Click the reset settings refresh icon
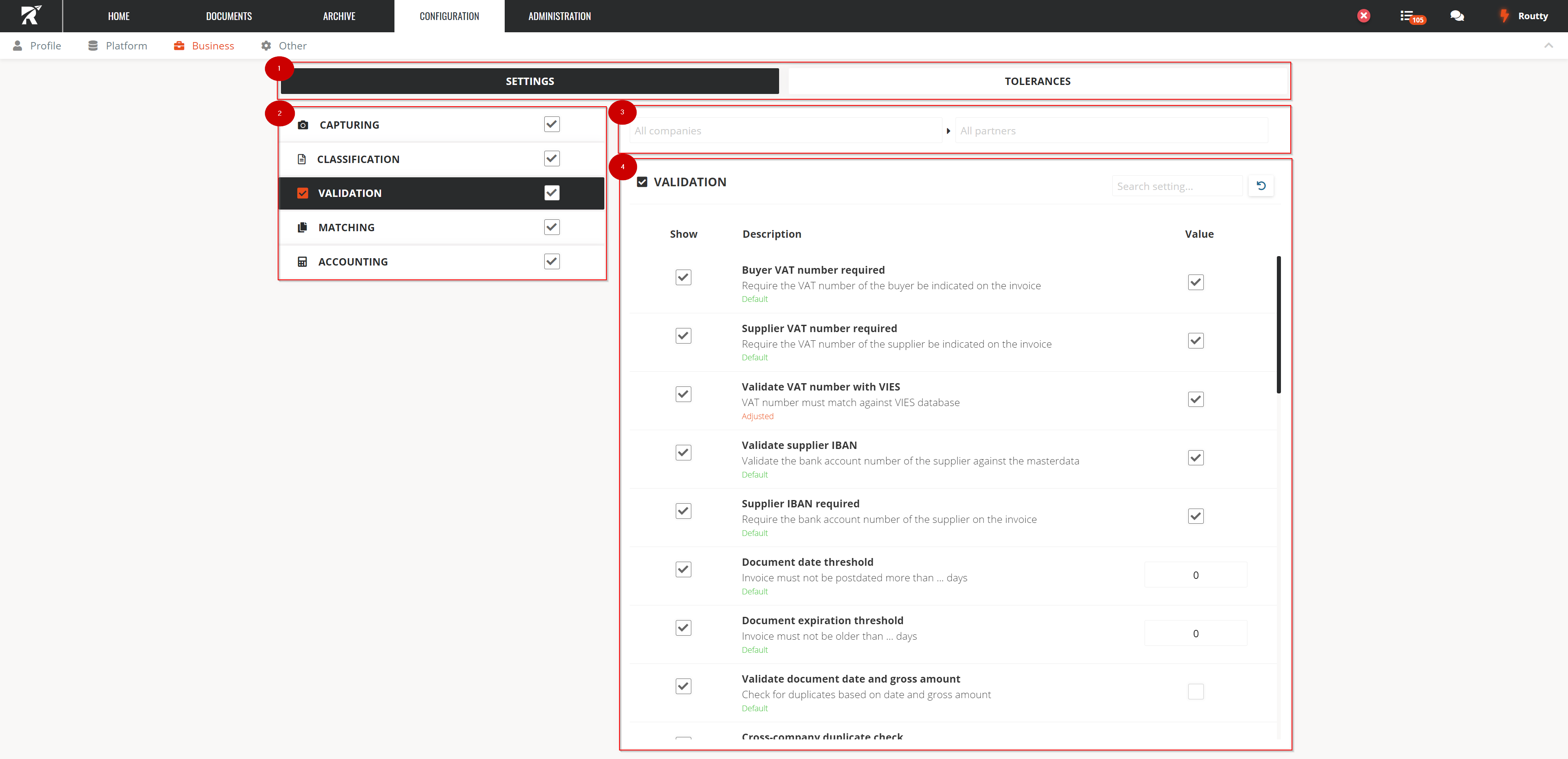This screenshot has width=1568, height=759. point(1261,186)
